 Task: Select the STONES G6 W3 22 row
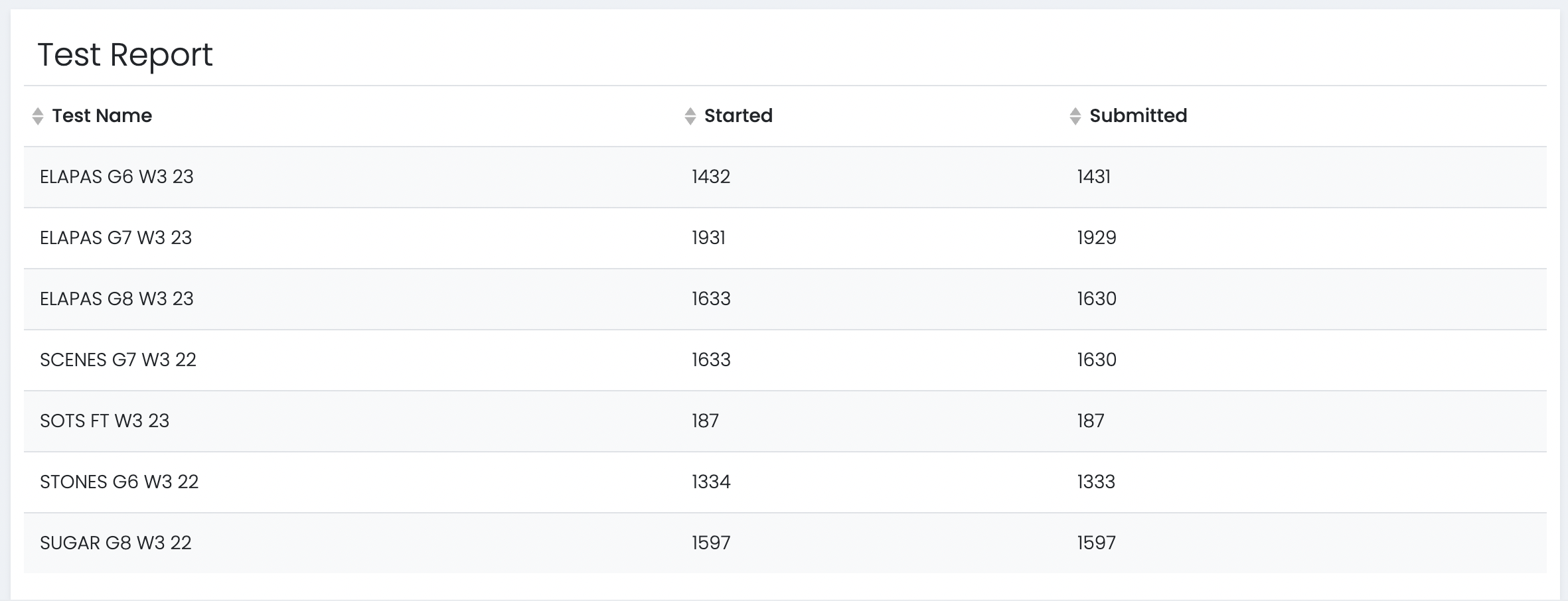119,482
